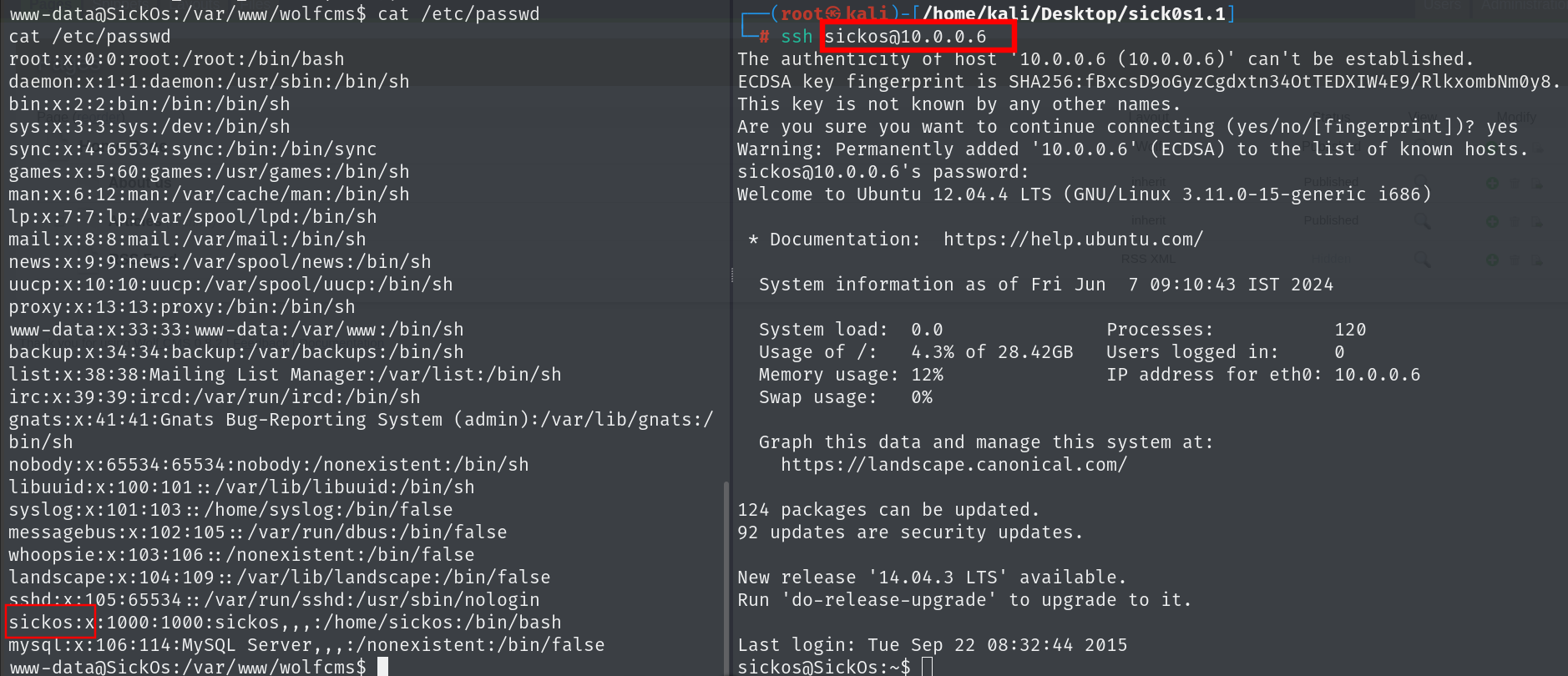Click the uucp:x:10:10 passwd line

(230, 285)
